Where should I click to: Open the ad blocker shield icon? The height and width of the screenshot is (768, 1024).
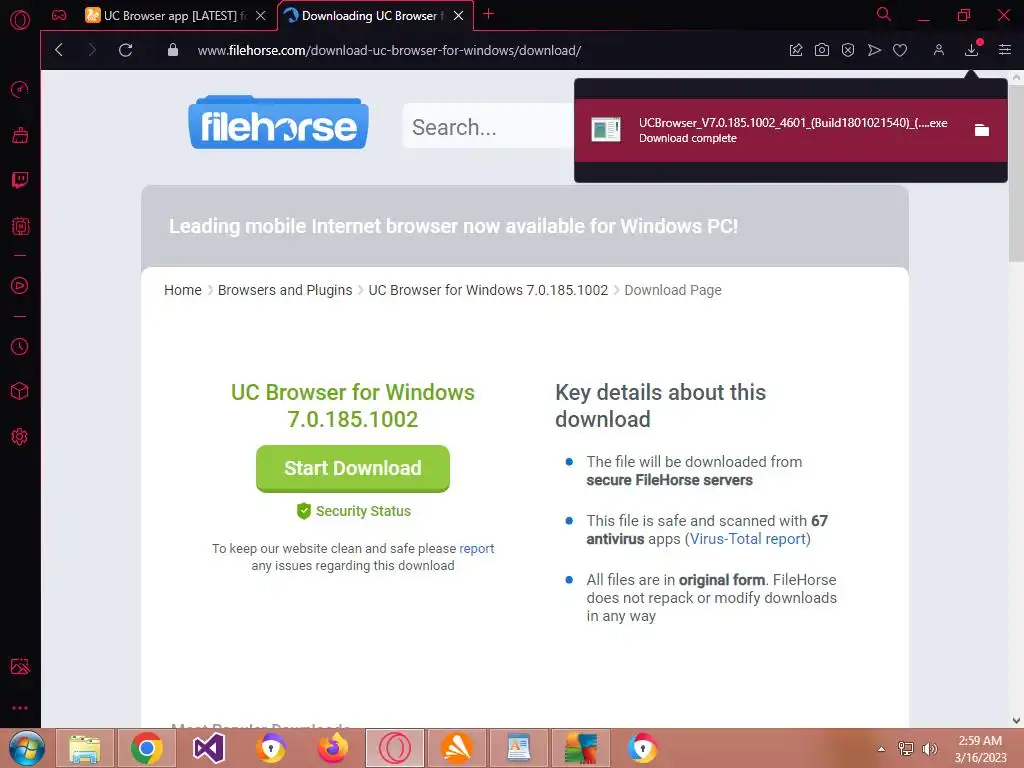click(848, 50)
